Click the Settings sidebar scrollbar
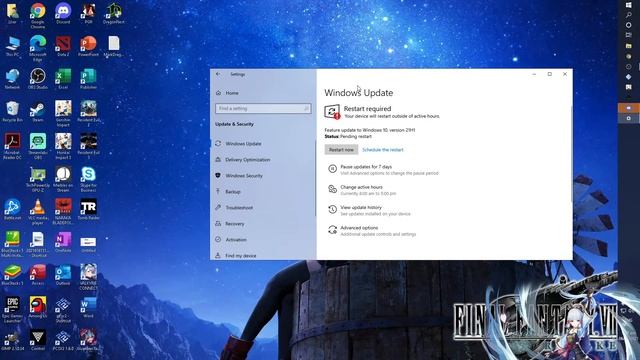Viewport: 640px width, 360px height. tap(315, 178)
